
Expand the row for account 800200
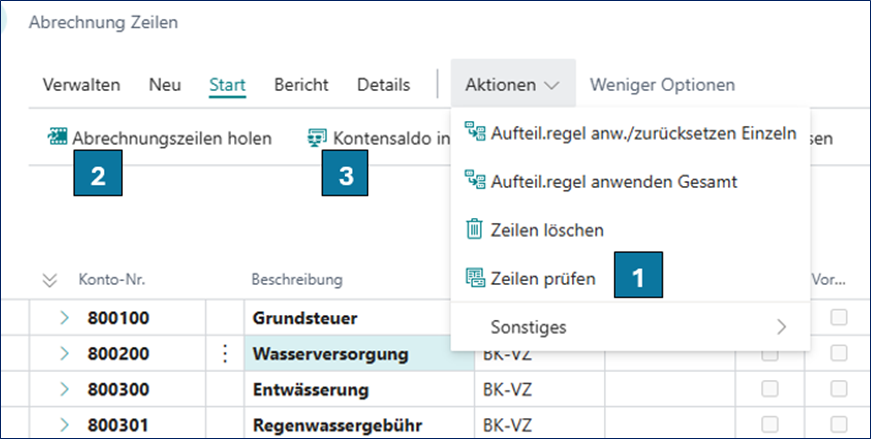64,353
